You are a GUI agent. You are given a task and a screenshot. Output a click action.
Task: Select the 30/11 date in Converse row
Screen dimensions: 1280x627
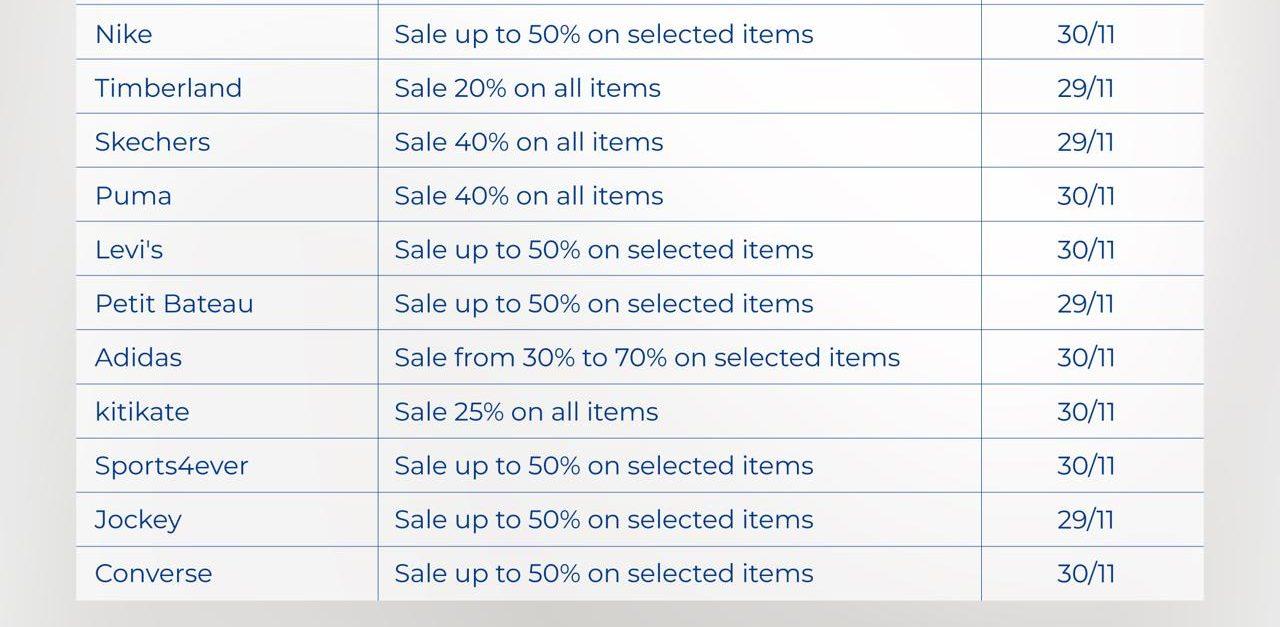coord(1085,574)
